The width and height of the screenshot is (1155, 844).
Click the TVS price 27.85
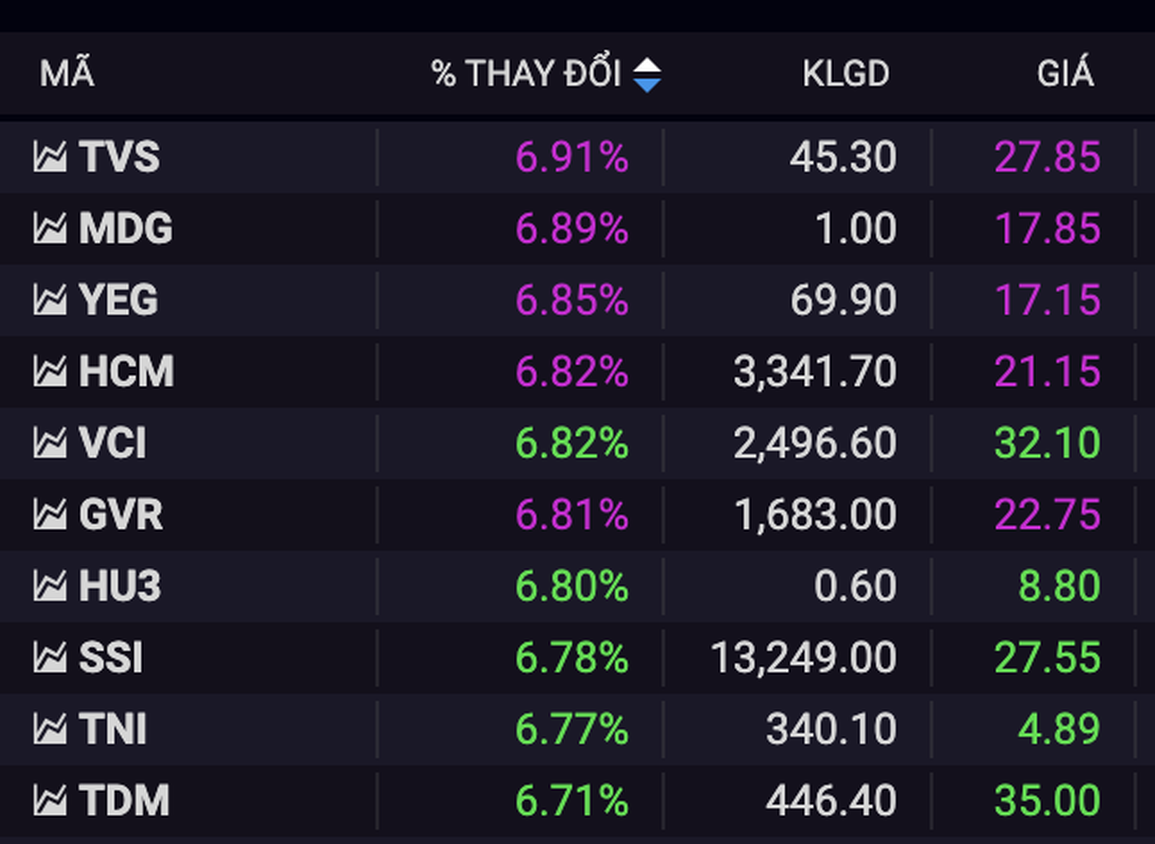click(1047, 157)
